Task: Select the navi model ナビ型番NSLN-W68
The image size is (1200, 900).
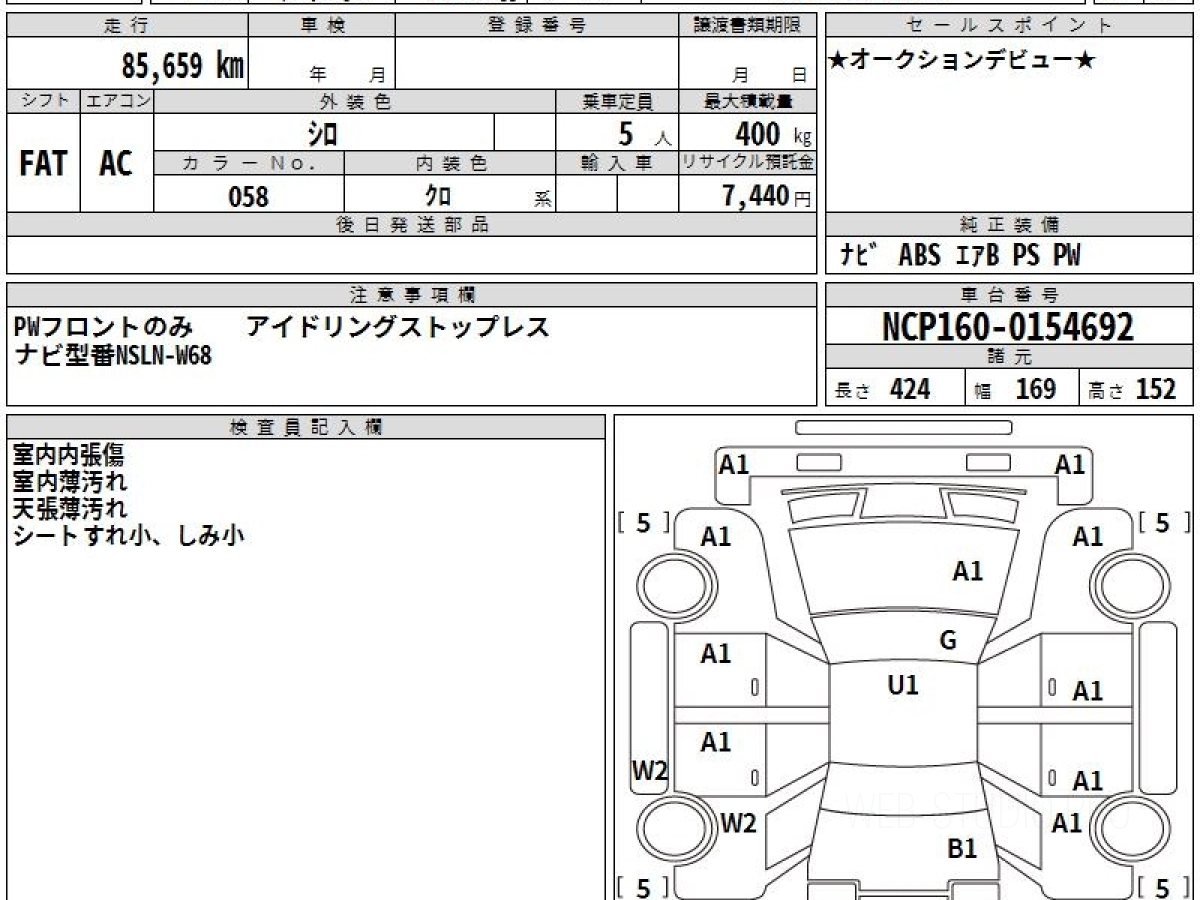Action: pyautogui.click(x=113, y=355)
